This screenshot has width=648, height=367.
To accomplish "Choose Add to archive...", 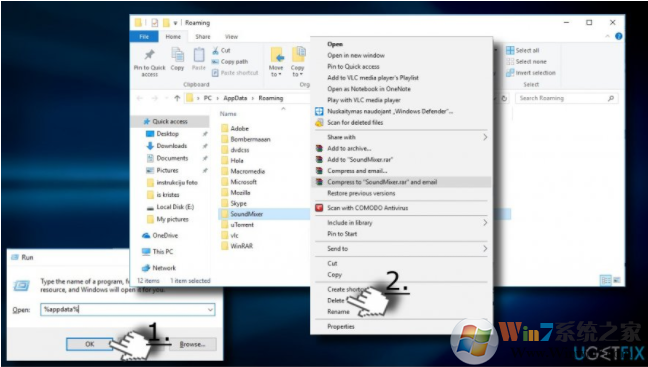I will pos(349,148).
